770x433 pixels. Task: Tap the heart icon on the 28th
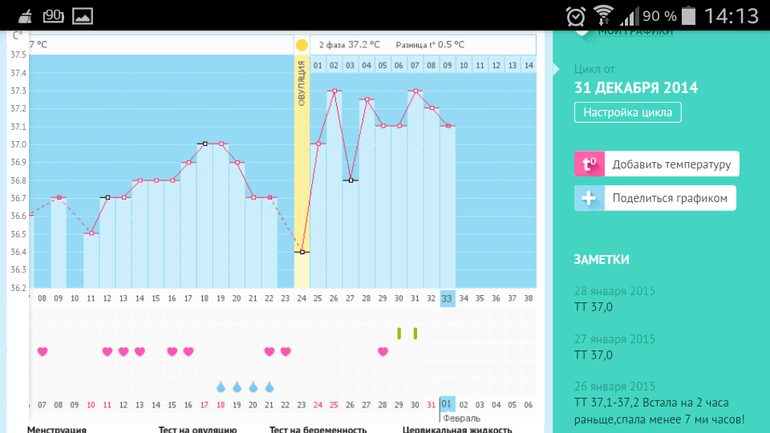[383, 352]
